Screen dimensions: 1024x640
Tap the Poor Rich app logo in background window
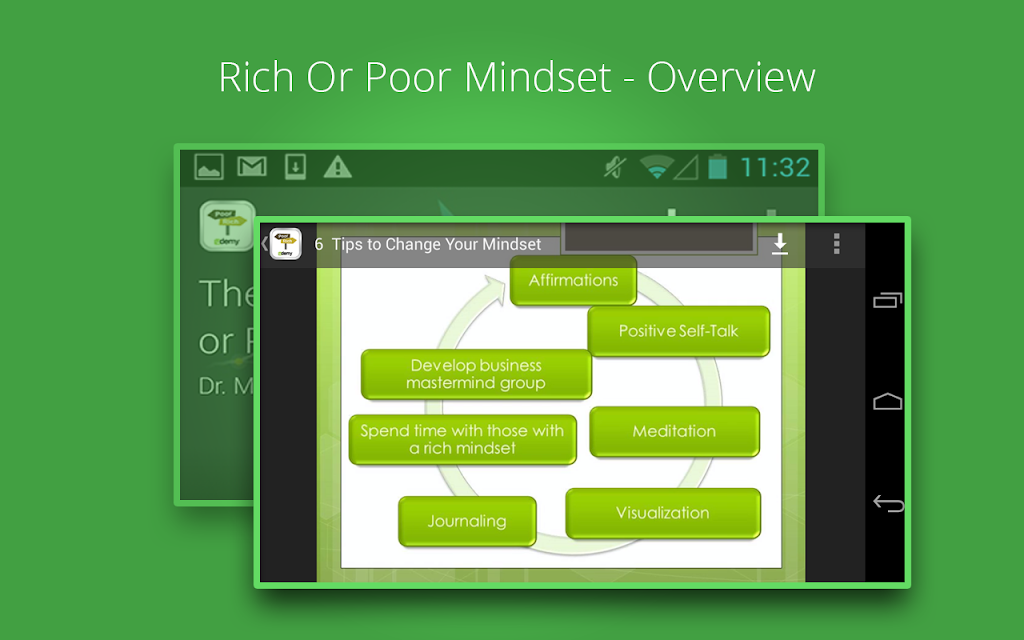227,226
